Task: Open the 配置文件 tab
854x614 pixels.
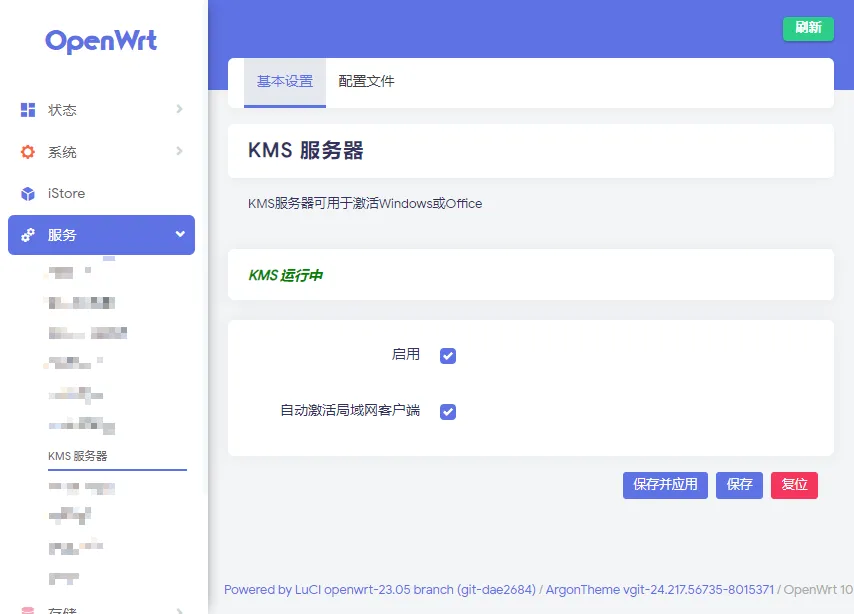Action: [x=366, y=82]
